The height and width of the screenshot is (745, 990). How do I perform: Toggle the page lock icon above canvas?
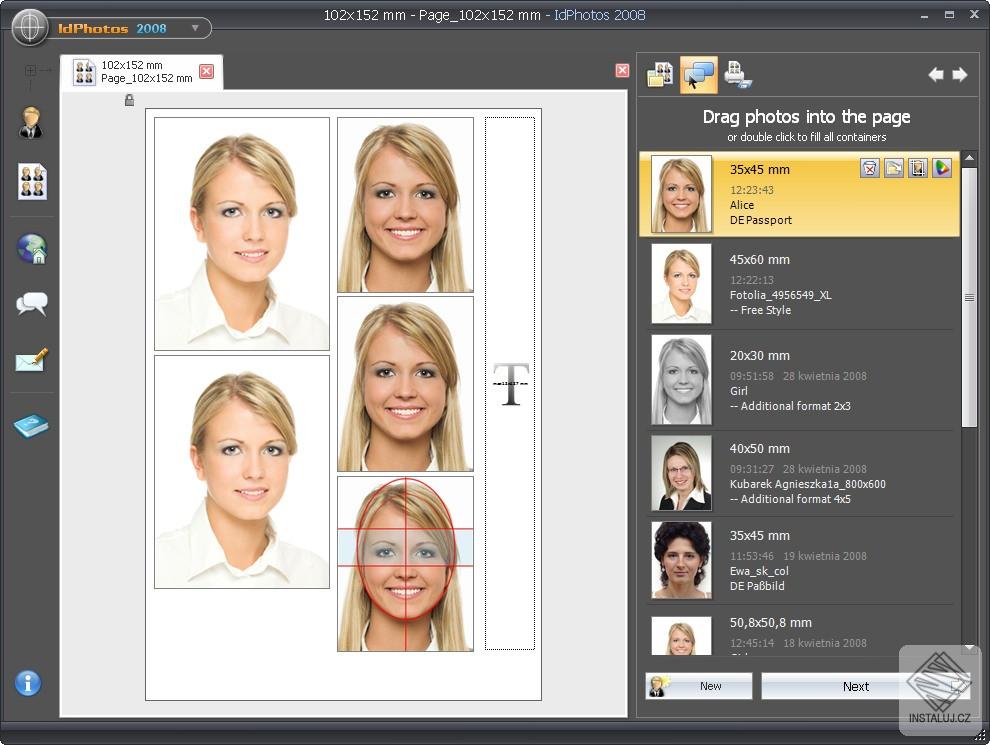tap(129, 100)
